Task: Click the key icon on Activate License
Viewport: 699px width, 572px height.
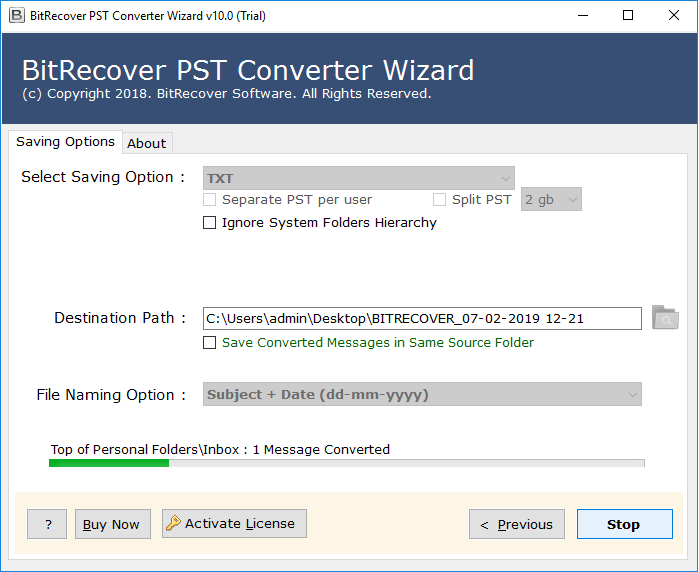Action: point(173,523)
